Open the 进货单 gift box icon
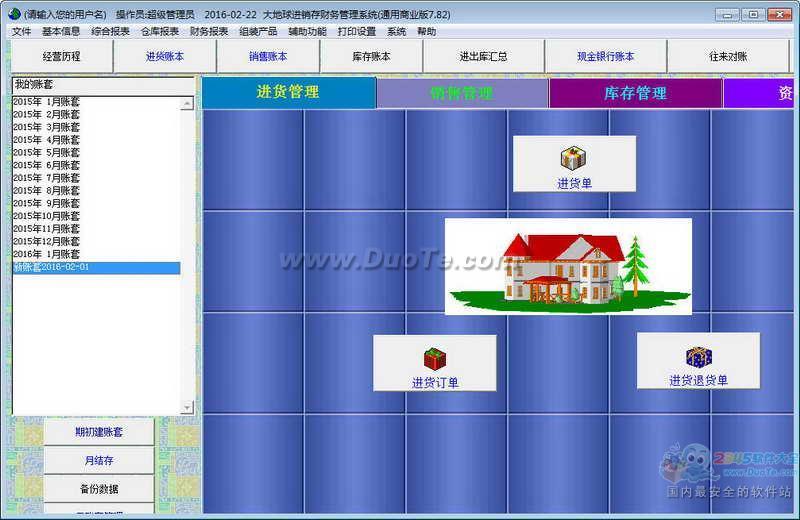Image resolution: width=800 pixels, height=520 pixels. click(x=574, y=158)
